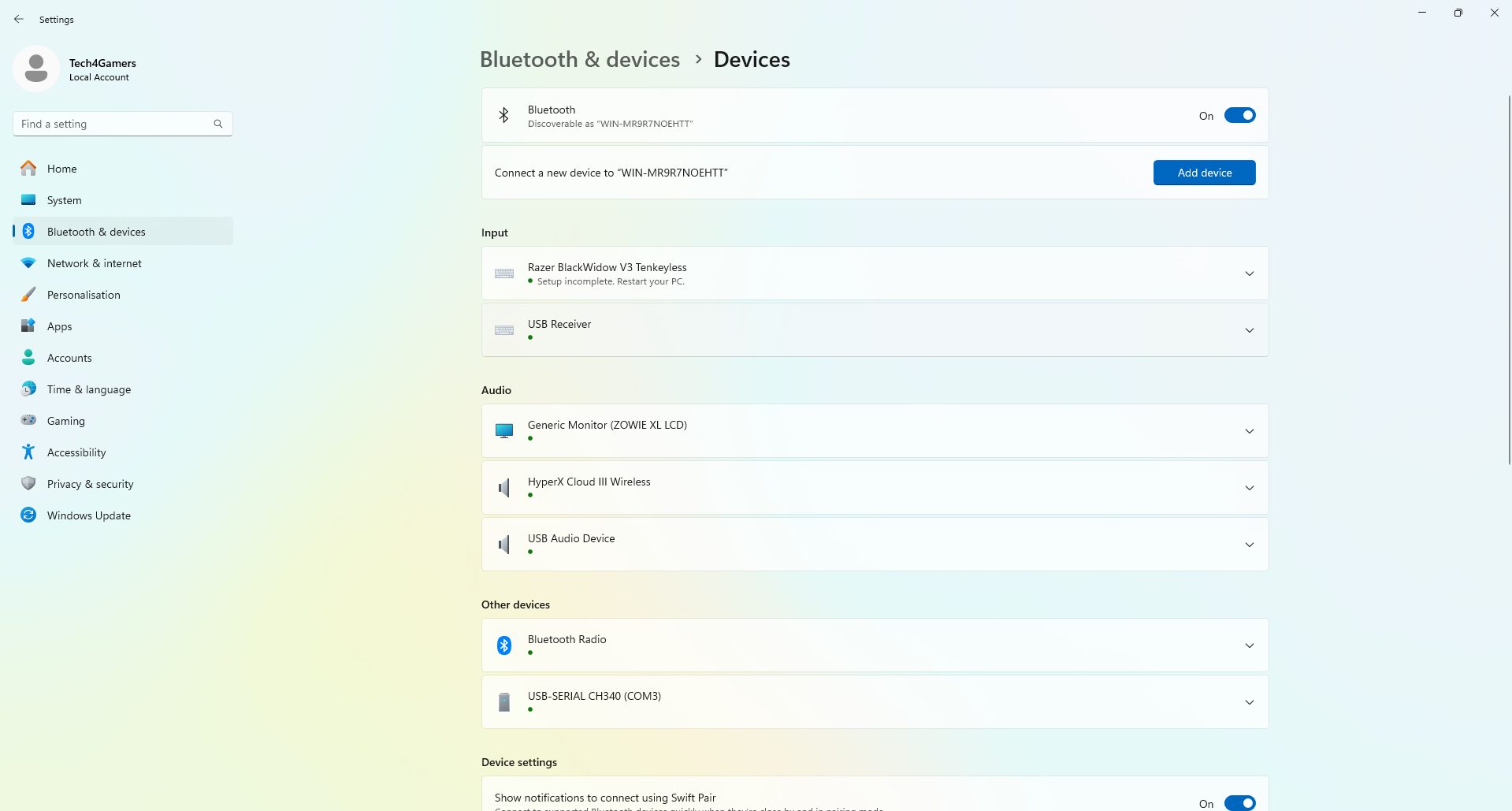1512x811 pixels.
Task: Select the Bluetooth & devices sidebar icon
Action: 28,231
